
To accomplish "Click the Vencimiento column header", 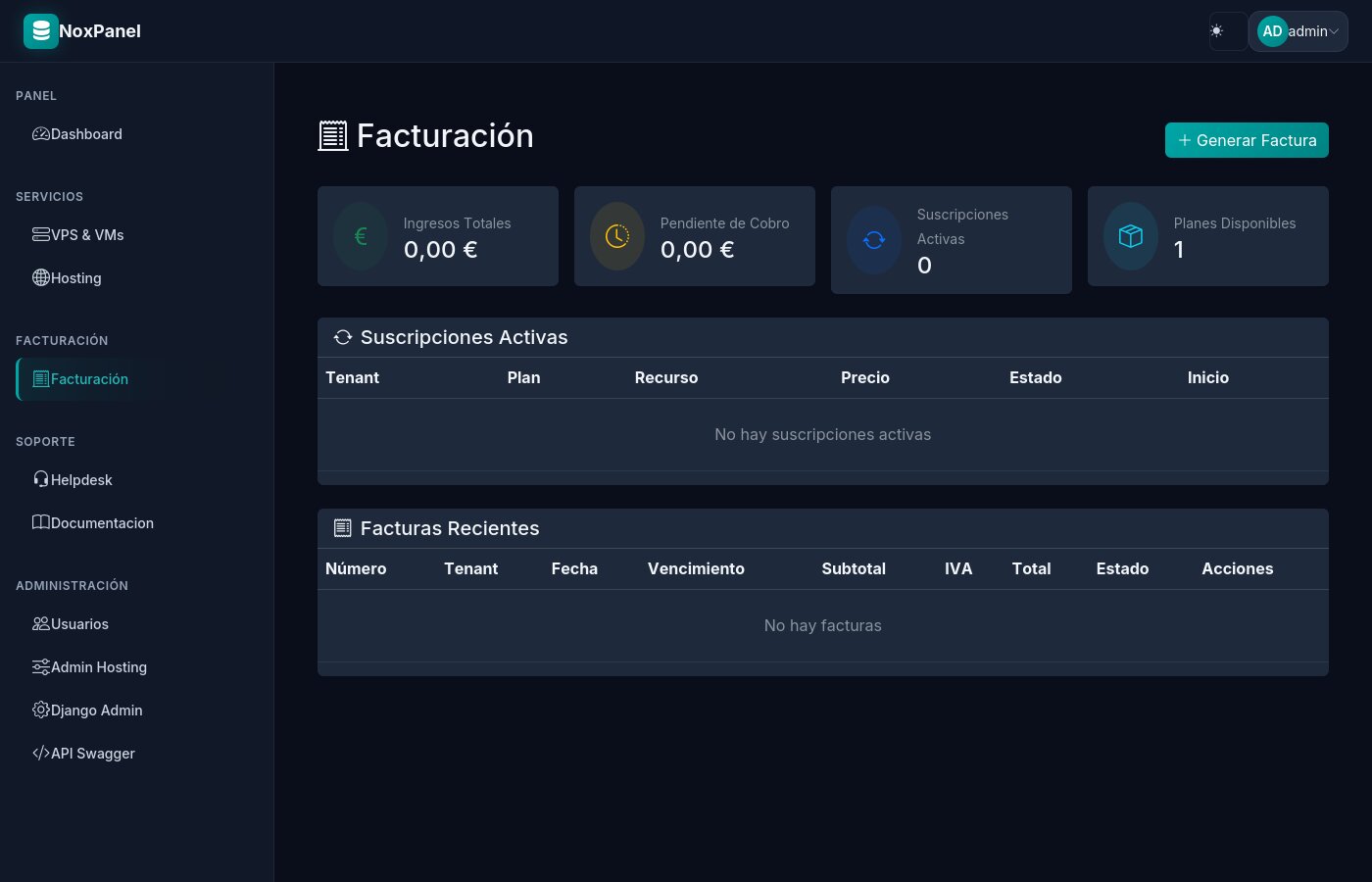I will coord(696,568).
